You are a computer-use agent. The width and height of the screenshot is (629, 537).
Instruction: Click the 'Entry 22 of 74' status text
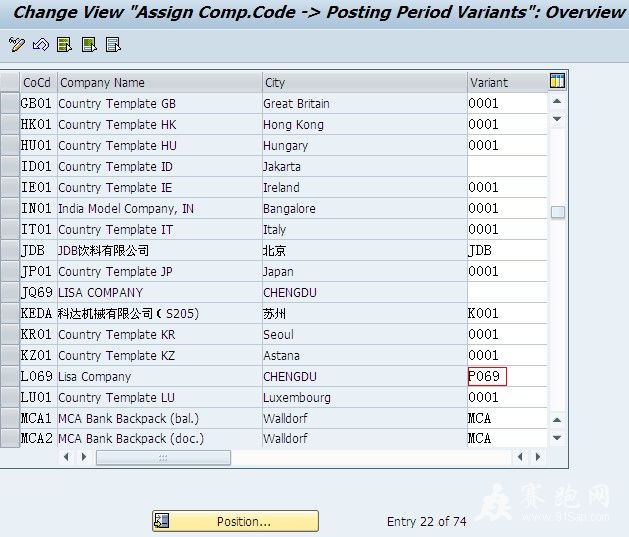(426, 521)
